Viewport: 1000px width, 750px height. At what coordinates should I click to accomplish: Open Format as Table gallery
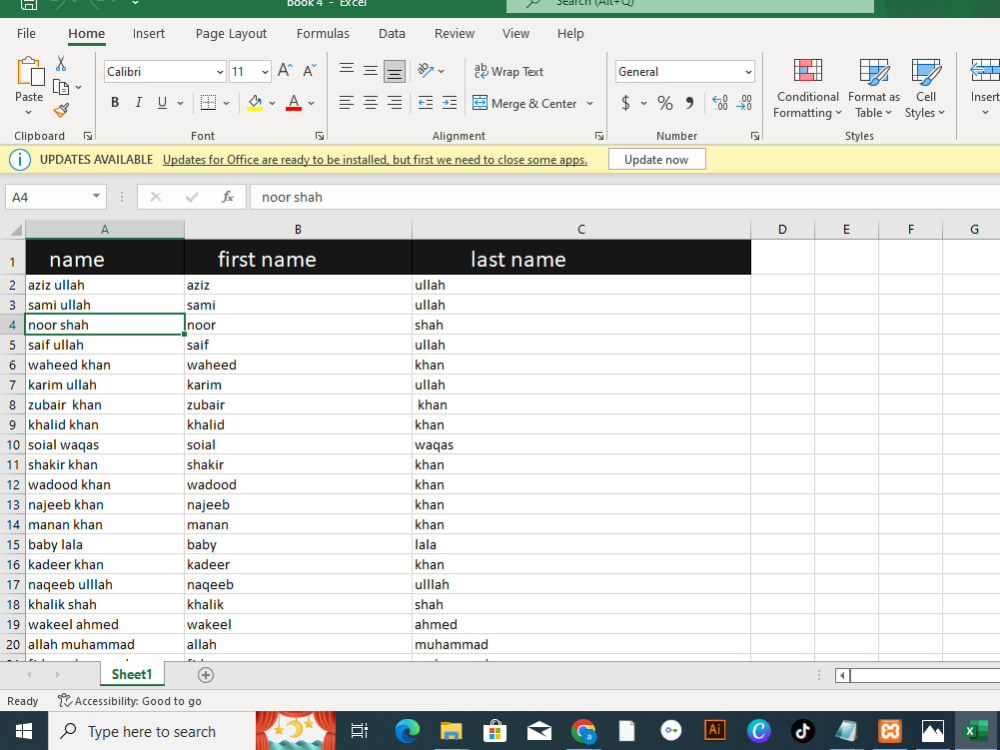(873, 88)
